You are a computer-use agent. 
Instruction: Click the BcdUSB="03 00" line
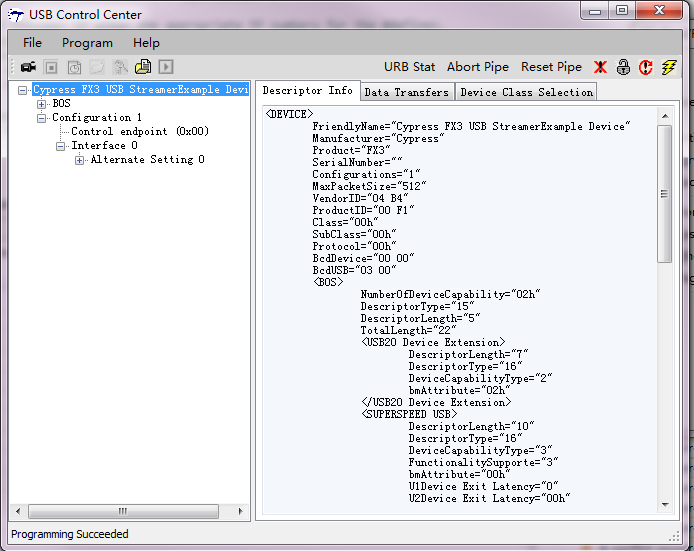click(354, 270)
